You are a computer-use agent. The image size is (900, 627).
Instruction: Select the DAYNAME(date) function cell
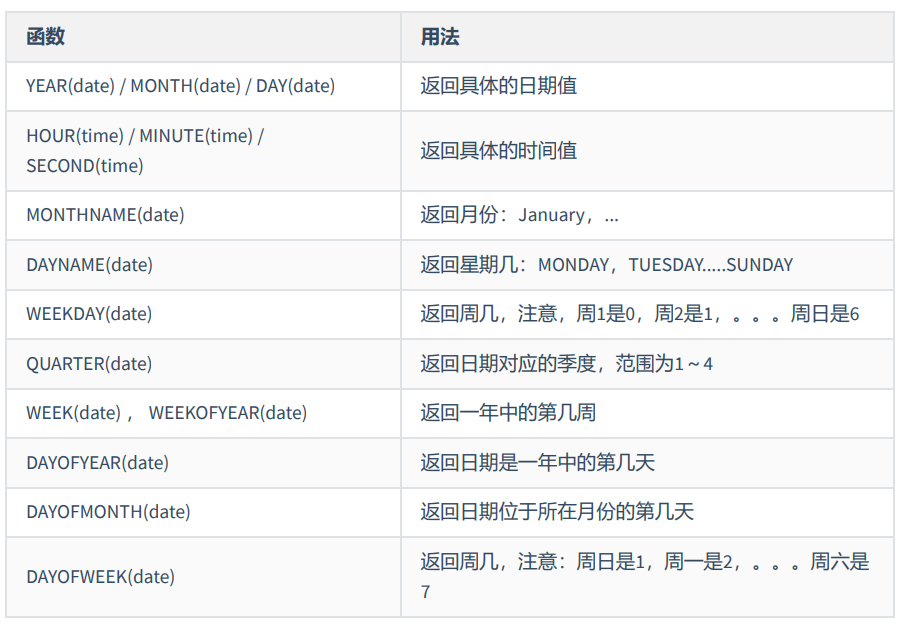89,265
